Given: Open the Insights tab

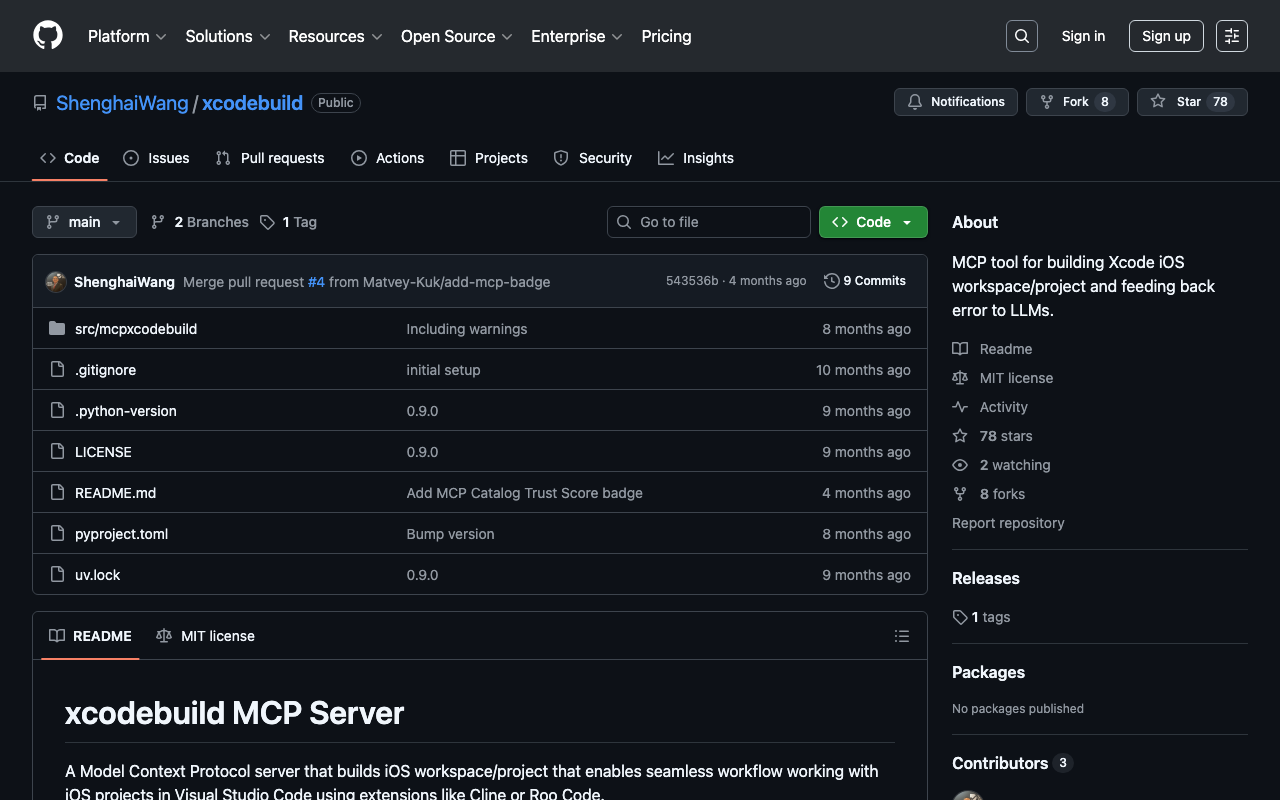Looking at the screenshot, I should click(696, 158).
